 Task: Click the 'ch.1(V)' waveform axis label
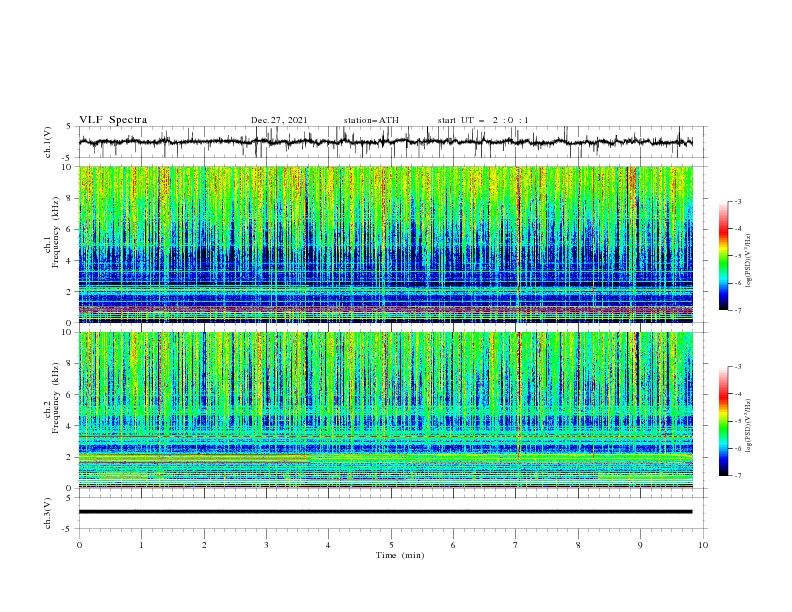pos(48,142)
